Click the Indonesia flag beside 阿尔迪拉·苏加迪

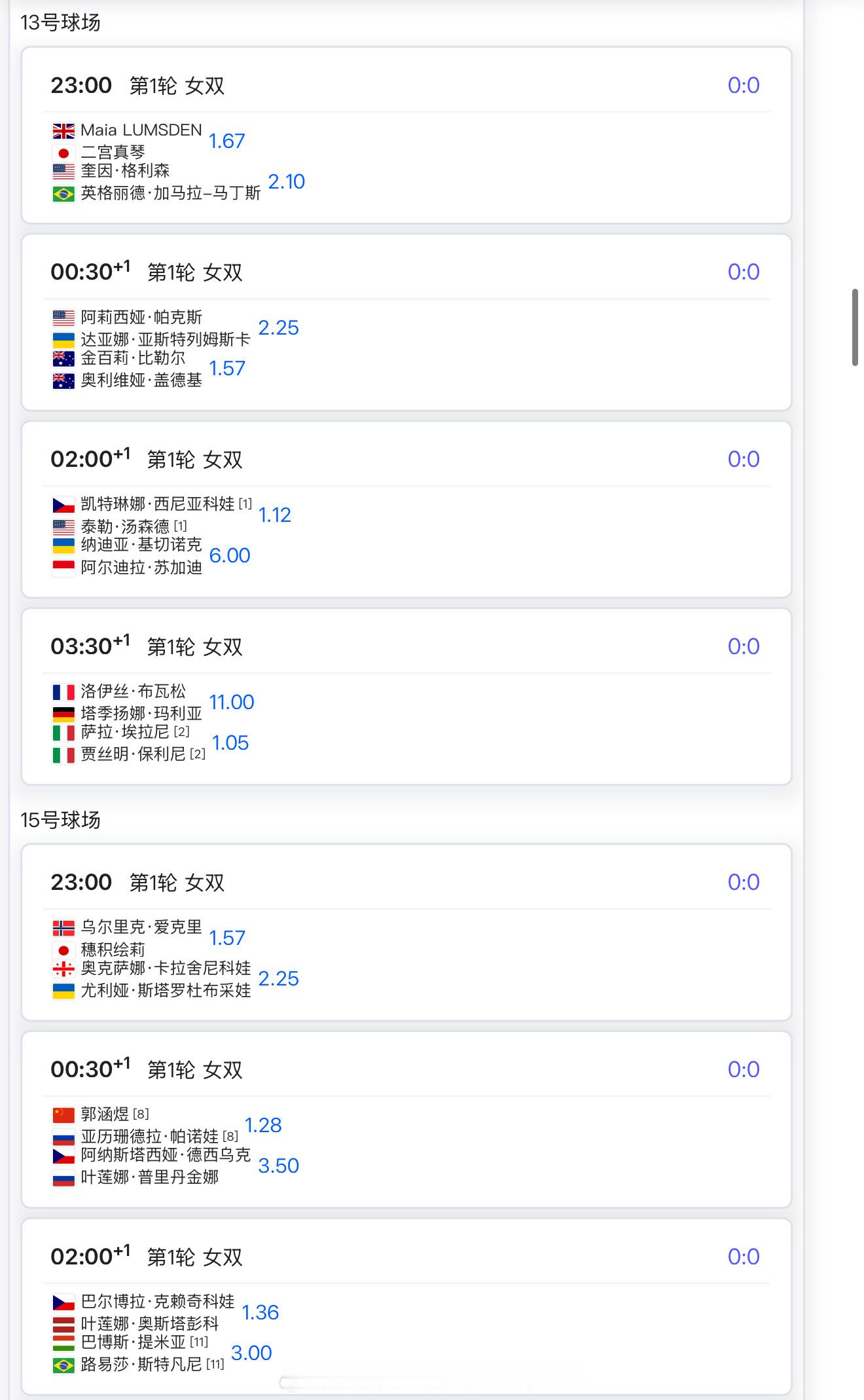click(63, 568)
